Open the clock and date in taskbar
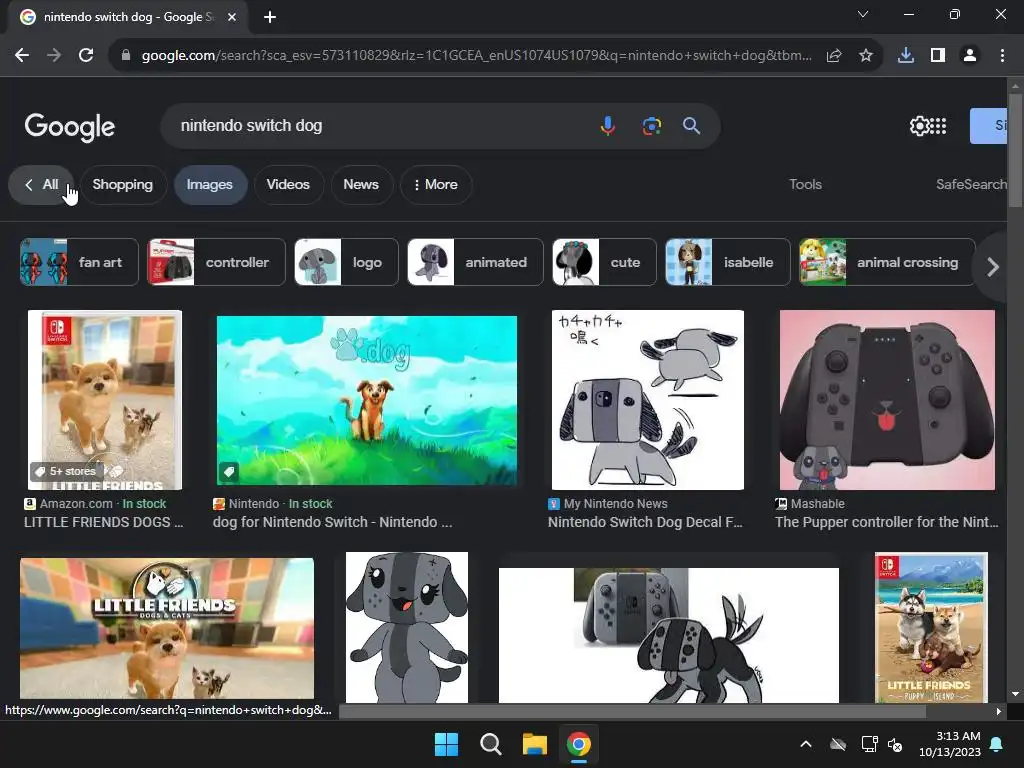Screen dimensions: 1024x768 click(950, 744)
